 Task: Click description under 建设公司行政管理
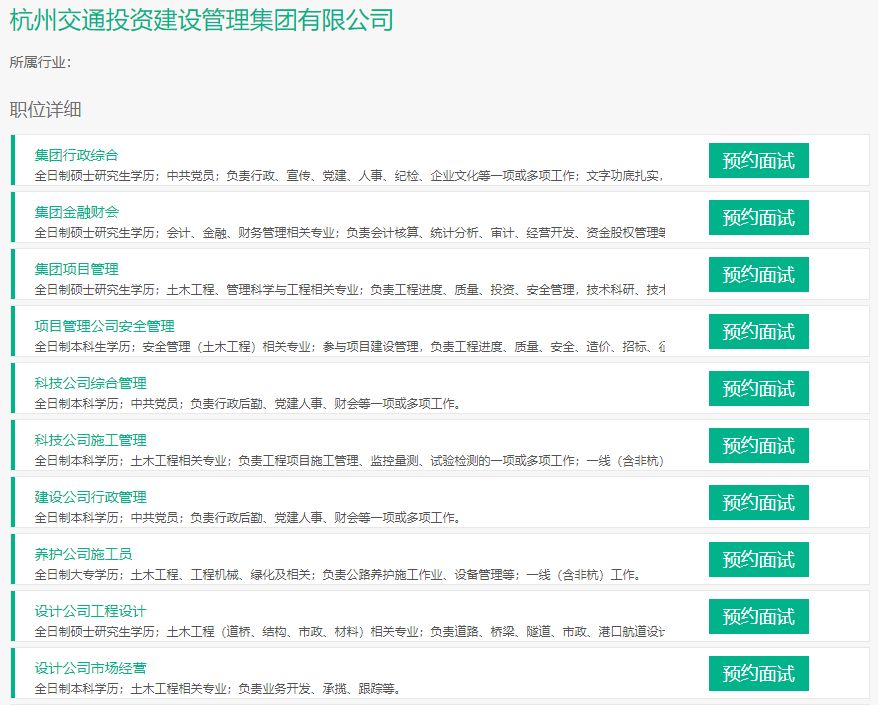[248, 518]
